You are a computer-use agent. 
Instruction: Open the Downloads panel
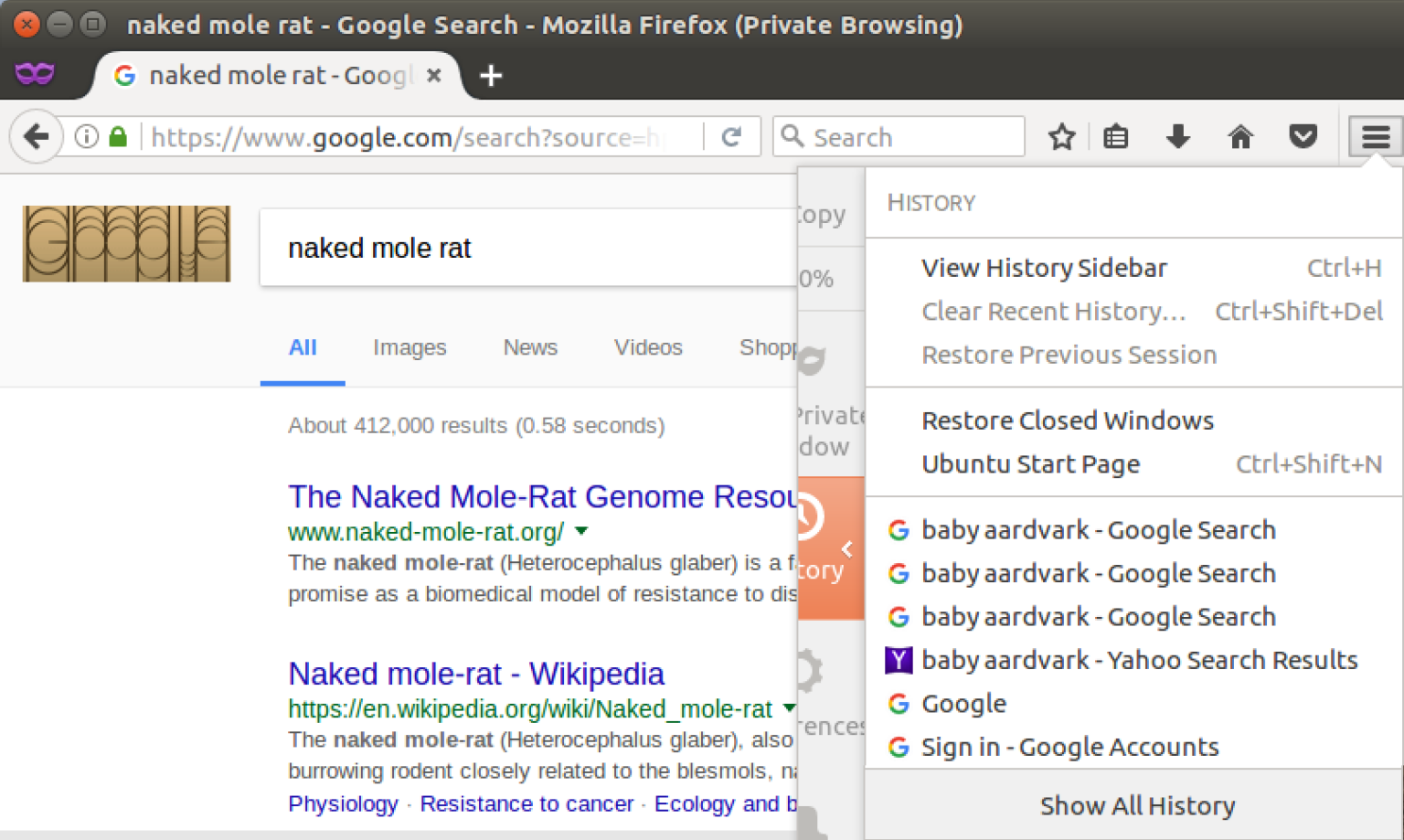click(1178, 136)
